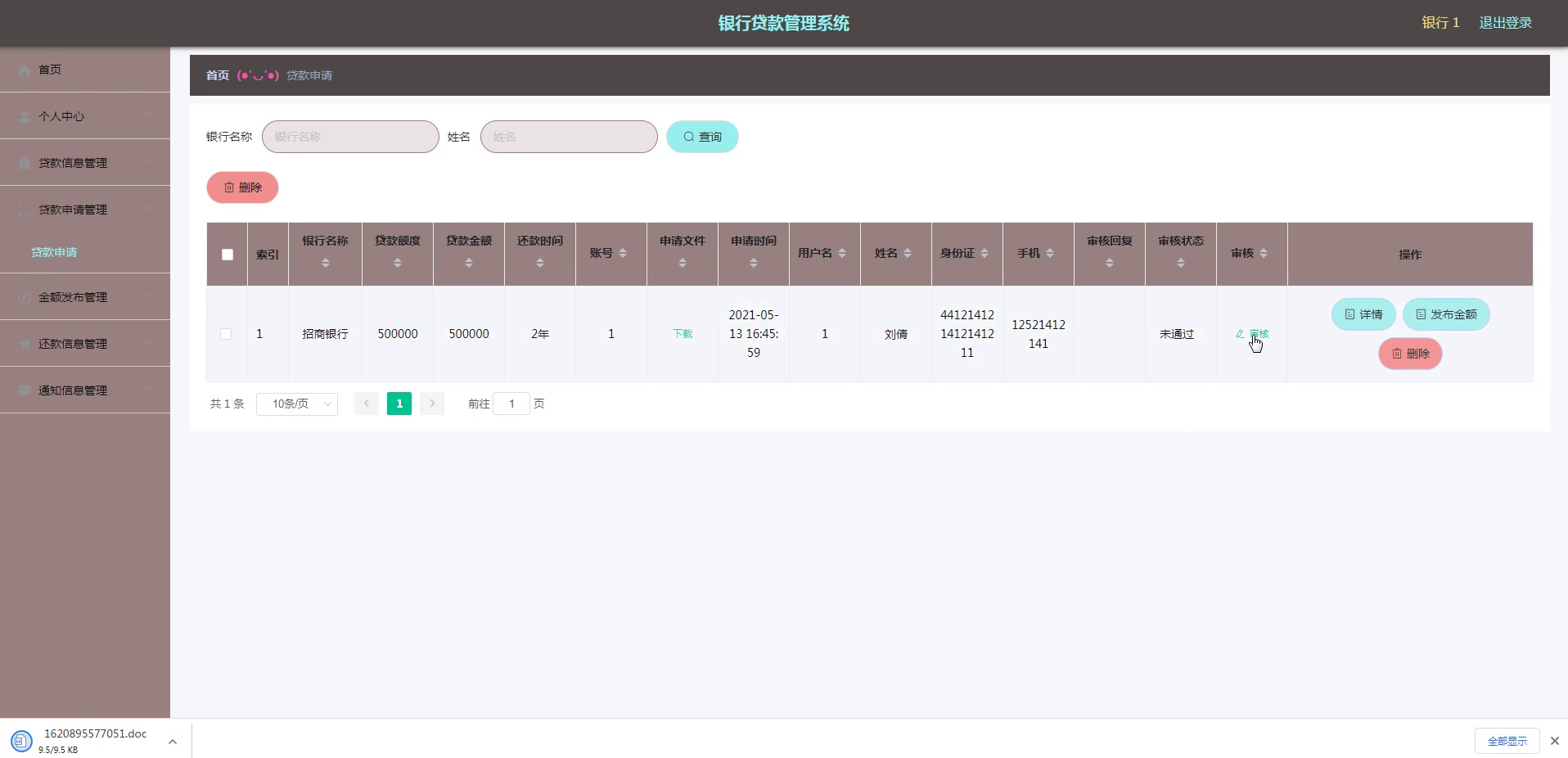Sort table by 银行名称 column arrows
Screen dimensions: 1568x758
click(325, 263)
